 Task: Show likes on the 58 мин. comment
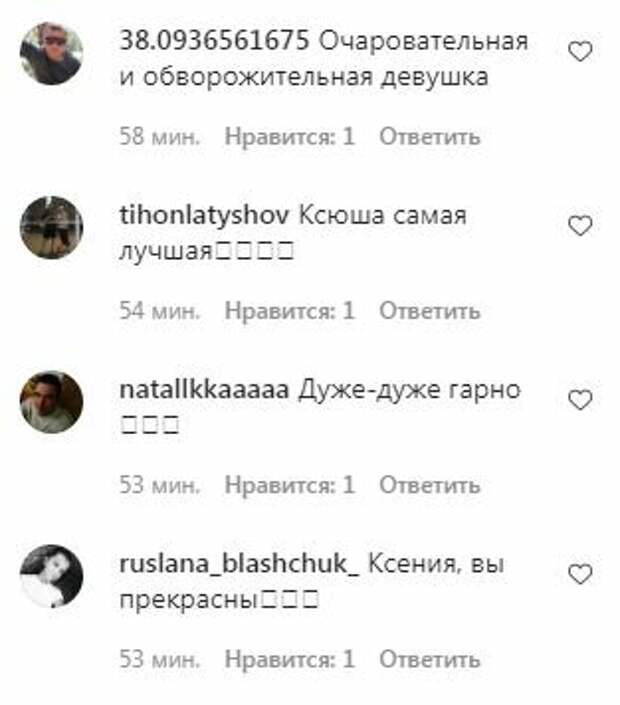coord(290,136)
